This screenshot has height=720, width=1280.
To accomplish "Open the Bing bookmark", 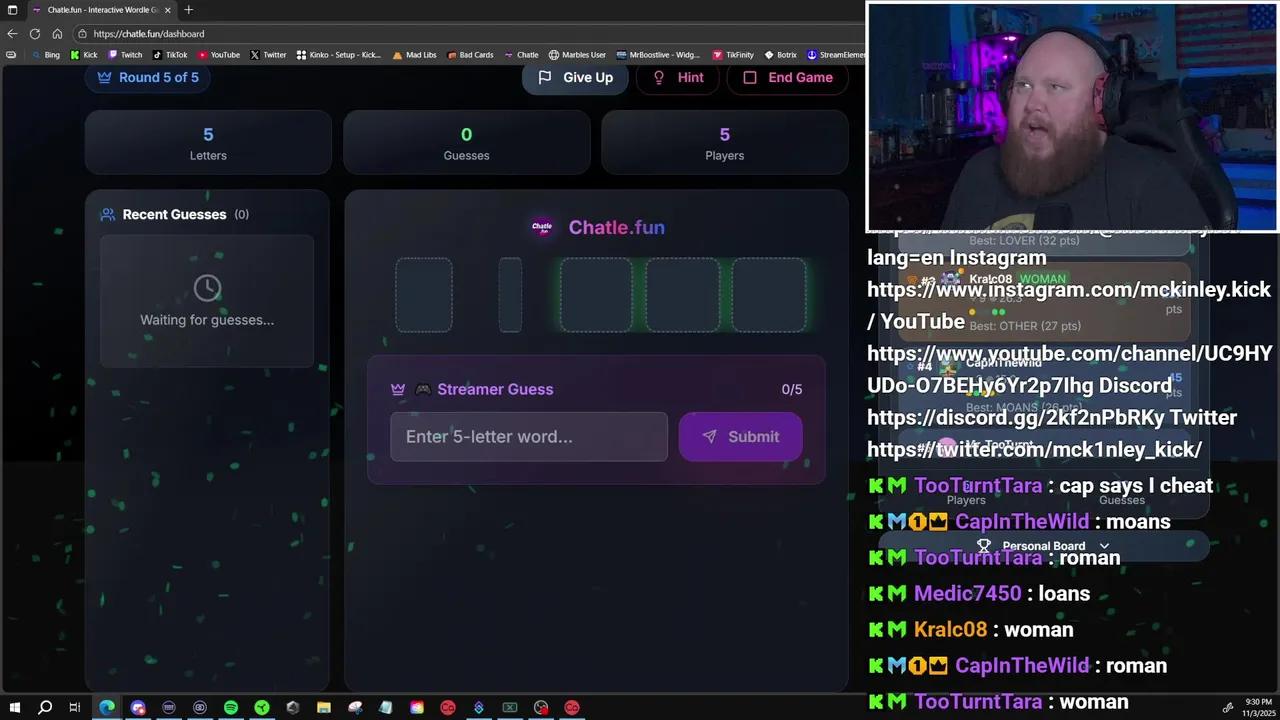I will 46,55.
